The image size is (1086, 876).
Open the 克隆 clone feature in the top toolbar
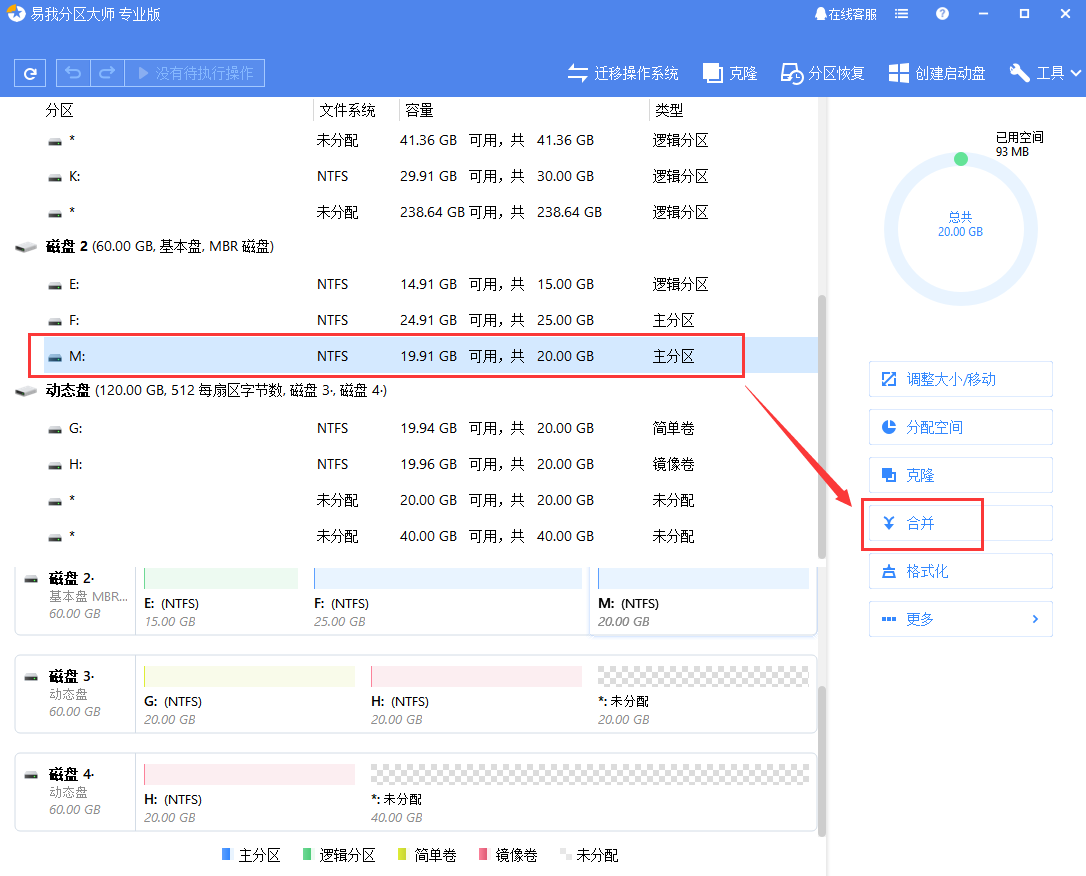tap(729, 72)
